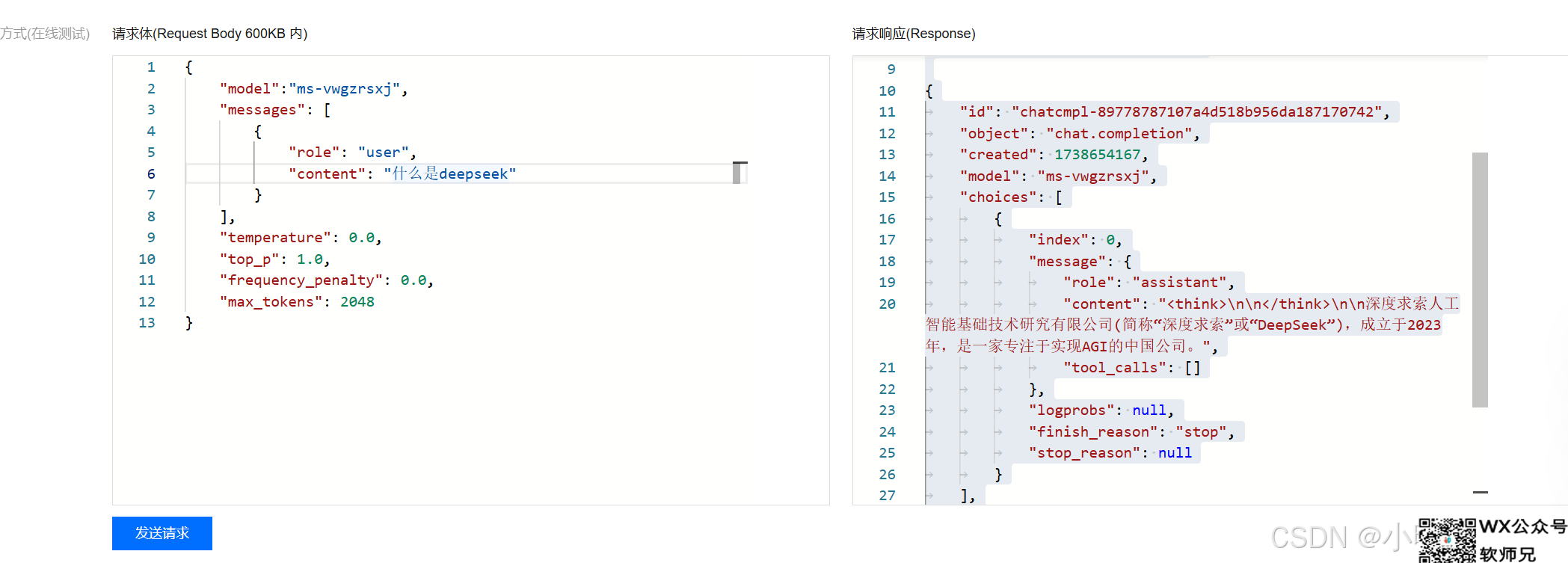1568x563 pixels.
Task: Click the request editor scrollbar marker on line 6
Action: [x=740, y=173]
